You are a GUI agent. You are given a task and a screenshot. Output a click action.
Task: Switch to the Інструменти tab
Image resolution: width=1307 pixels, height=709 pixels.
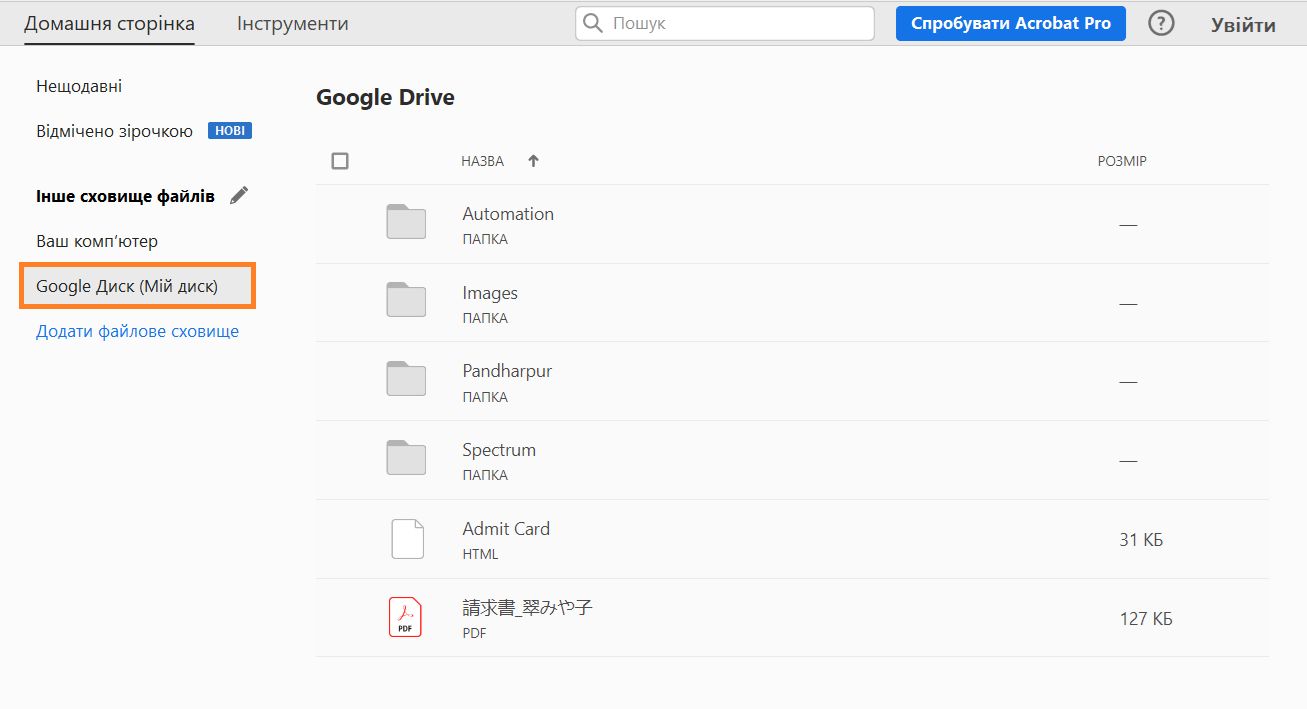[291, 22]
